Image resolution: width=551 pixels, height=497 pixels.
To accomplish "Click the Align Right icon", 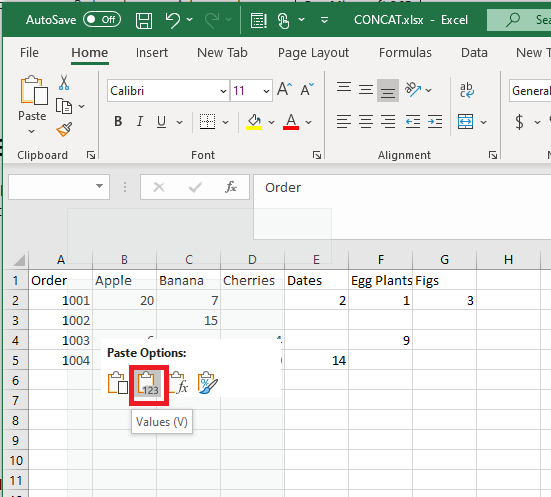I will coord(388,122).
